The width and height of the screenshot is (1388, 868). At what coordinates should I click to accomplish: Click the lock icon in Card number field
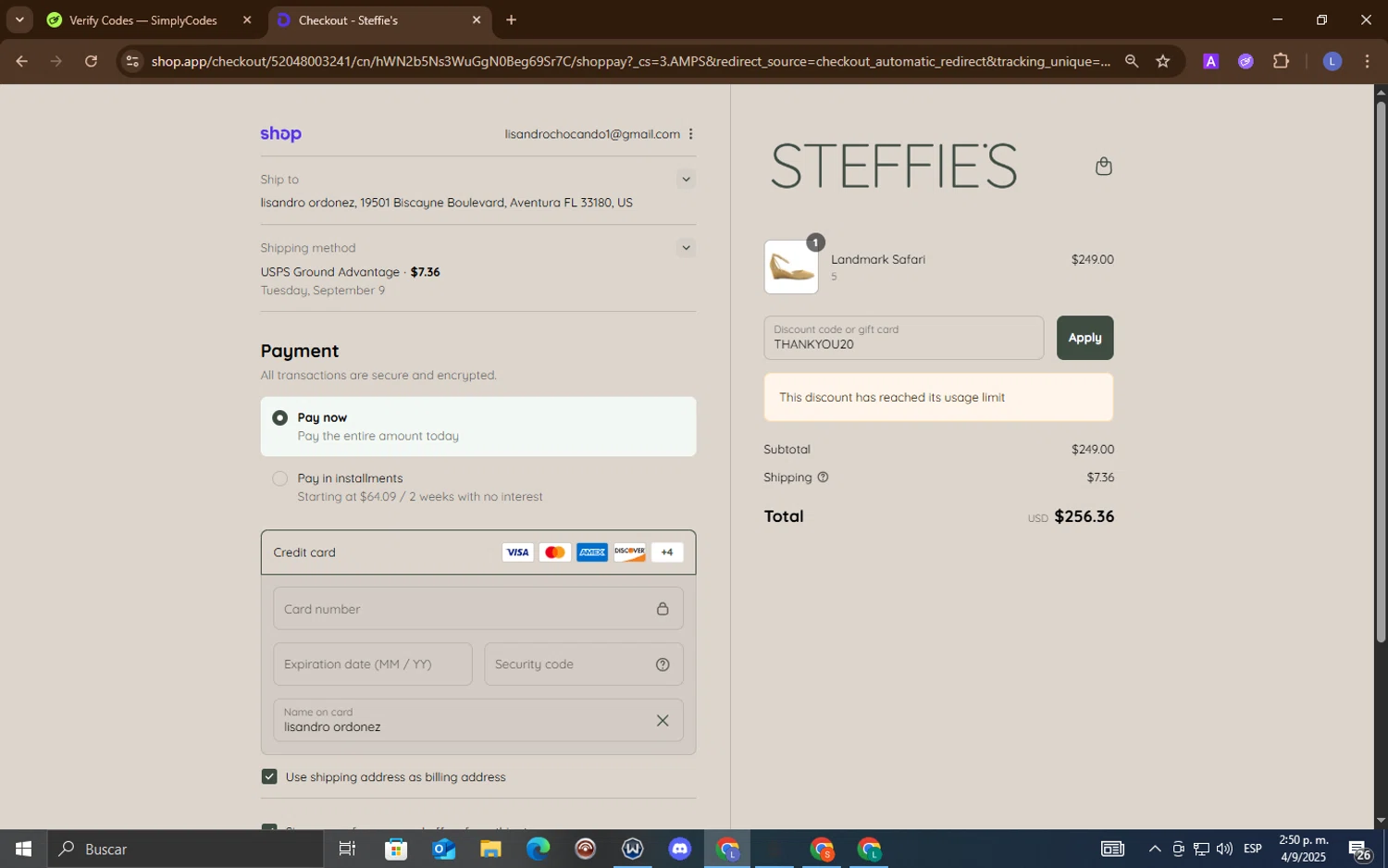click(x=663, y=609)
